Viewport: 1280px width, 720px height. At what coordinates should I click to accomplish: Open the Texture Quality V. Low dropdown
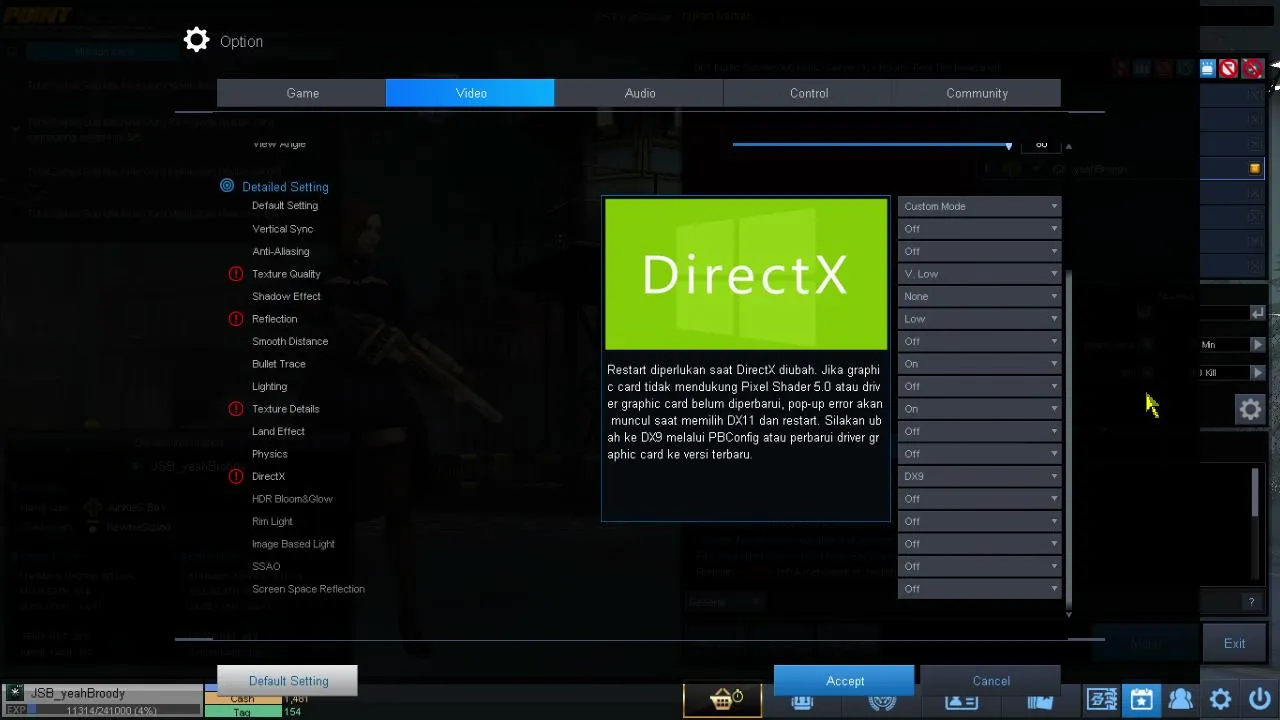(979, 274)
